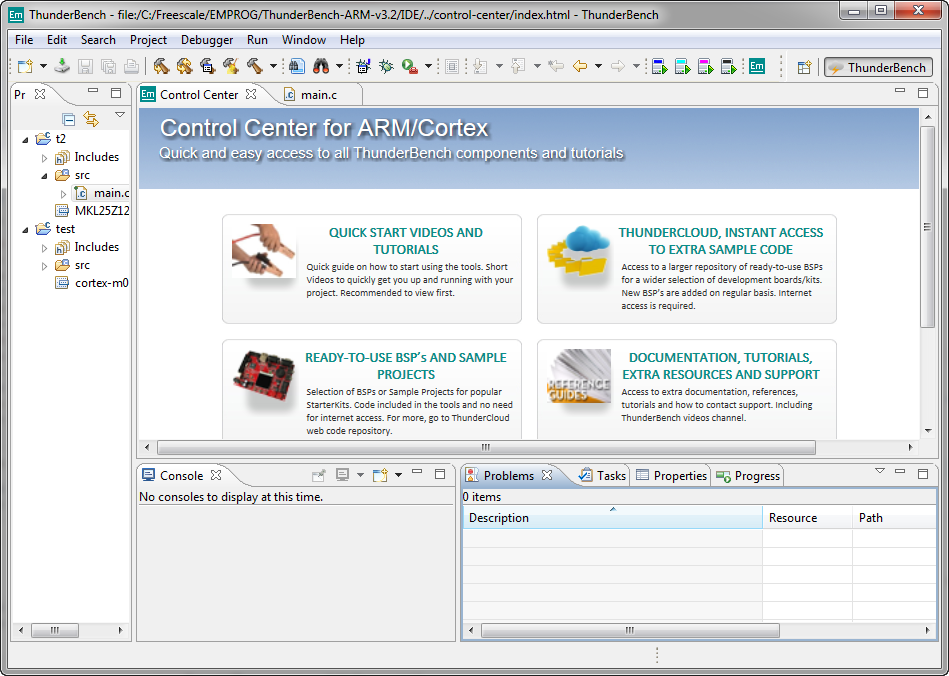This screenshot has height=676, width=949.
Task: Click the yellow Back navigation arrow
Action: click(x=579, y=67)
